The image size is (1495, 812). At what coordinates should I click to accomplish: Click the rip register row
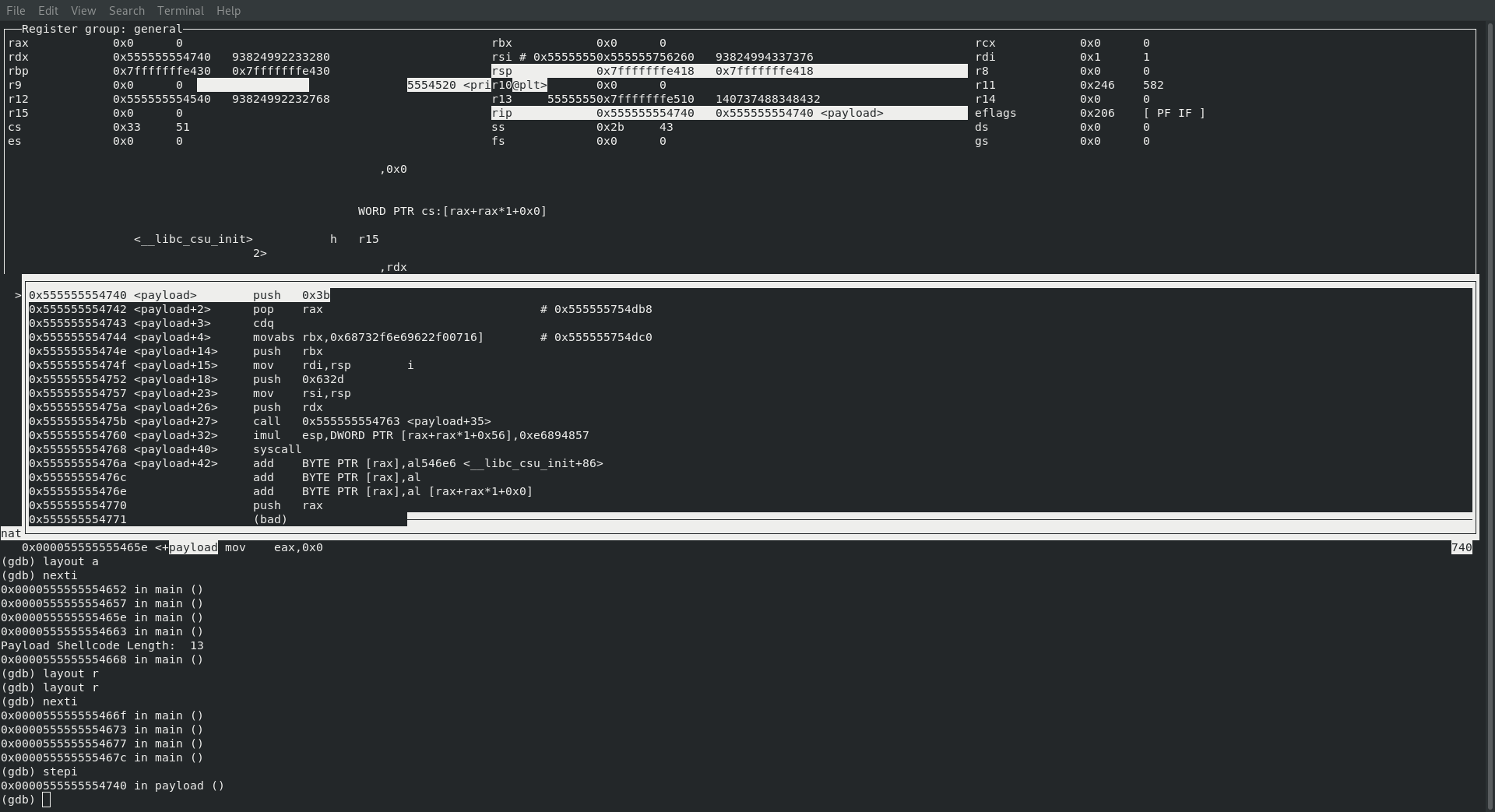728,113
